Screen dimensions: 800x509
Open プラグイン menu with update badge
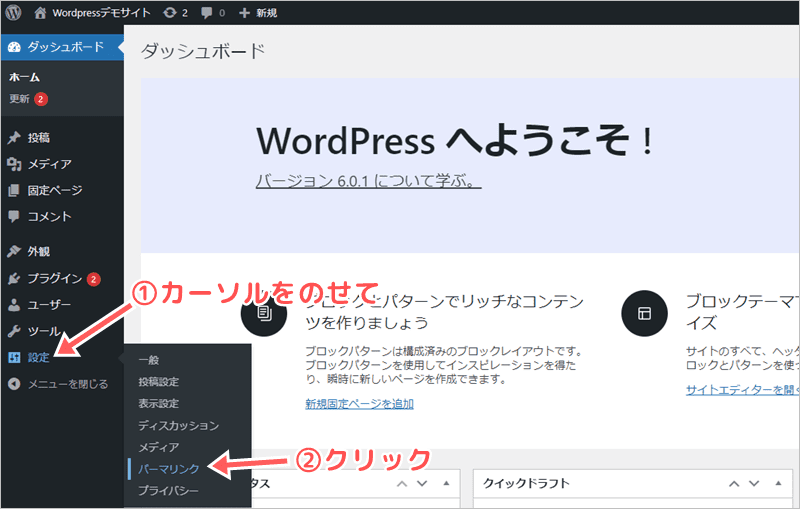pos(55,279)
